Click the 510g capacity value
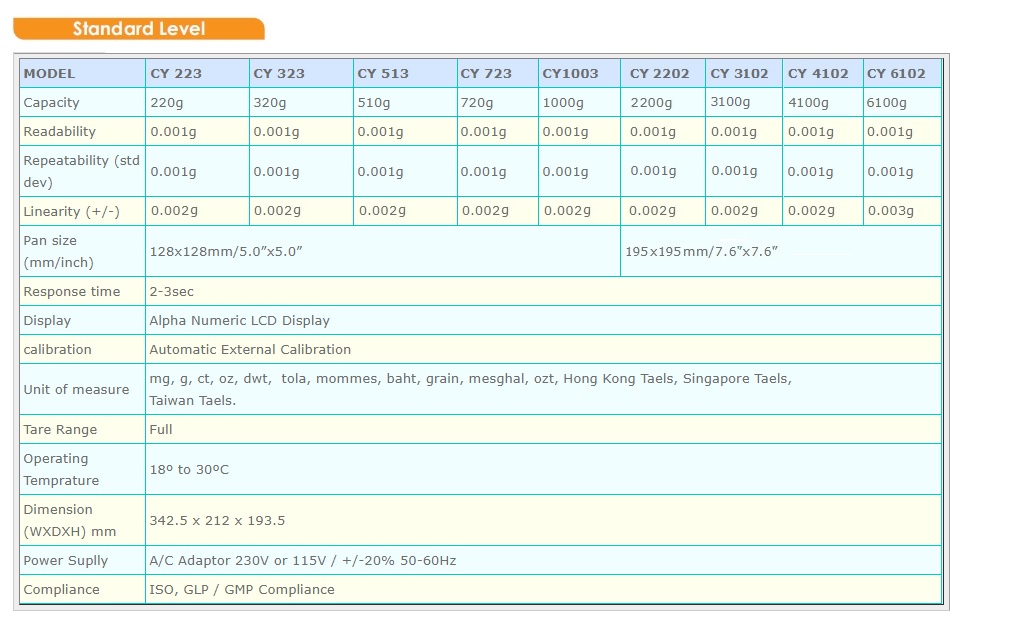 click(x=374, y=102)
